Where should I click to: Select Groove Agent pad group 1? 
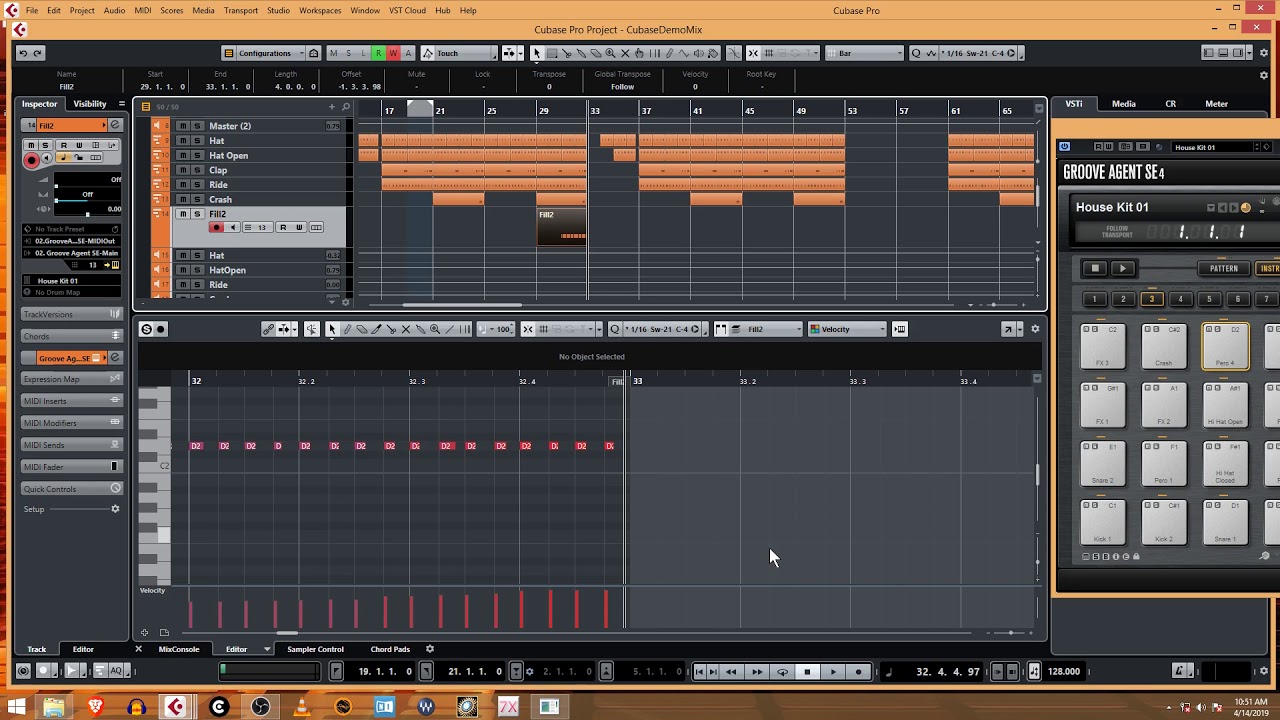tap(1094, 299)
